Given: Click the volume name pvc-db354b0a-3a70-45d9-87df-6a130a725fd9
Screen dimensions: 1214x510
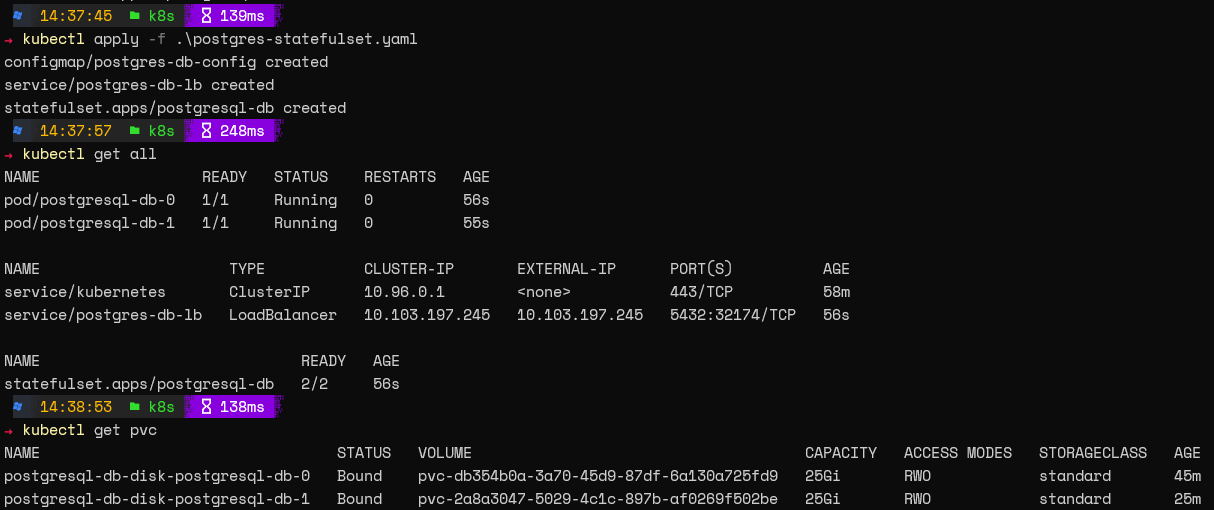Looking at the screenshot, I should [598, 476].
